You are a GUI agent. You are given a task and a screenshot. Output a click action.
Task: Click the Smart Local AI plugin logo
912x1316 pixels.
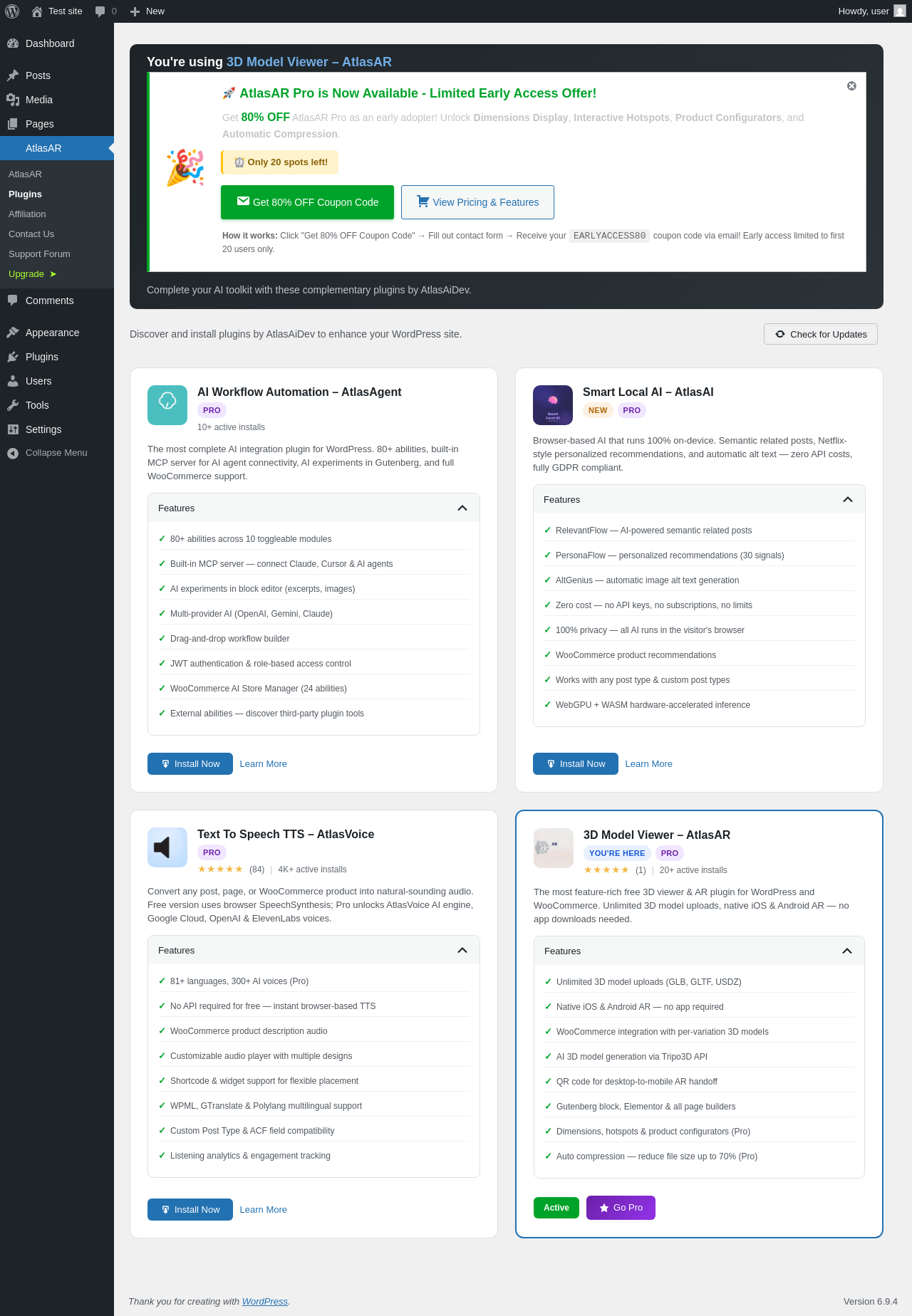click(x=553, y=405)
